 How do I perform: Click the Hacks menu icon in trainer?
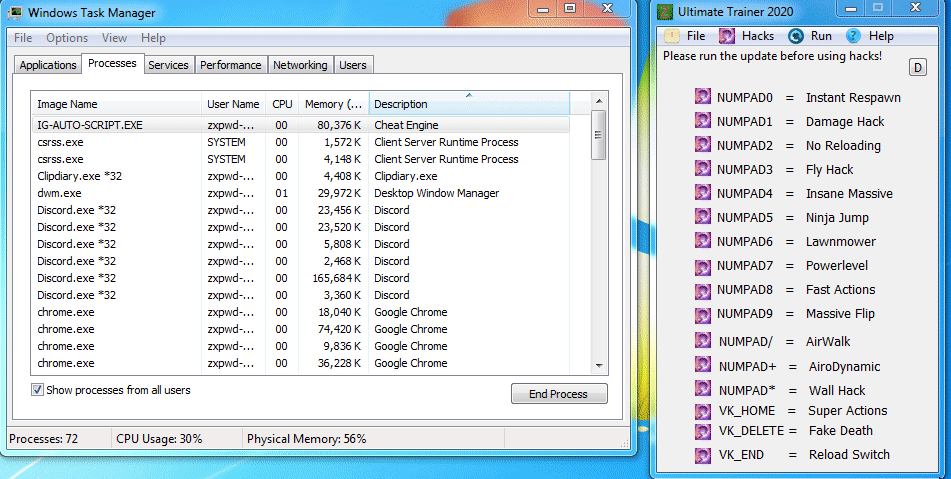pyautogui.click(x=727, y=36)
